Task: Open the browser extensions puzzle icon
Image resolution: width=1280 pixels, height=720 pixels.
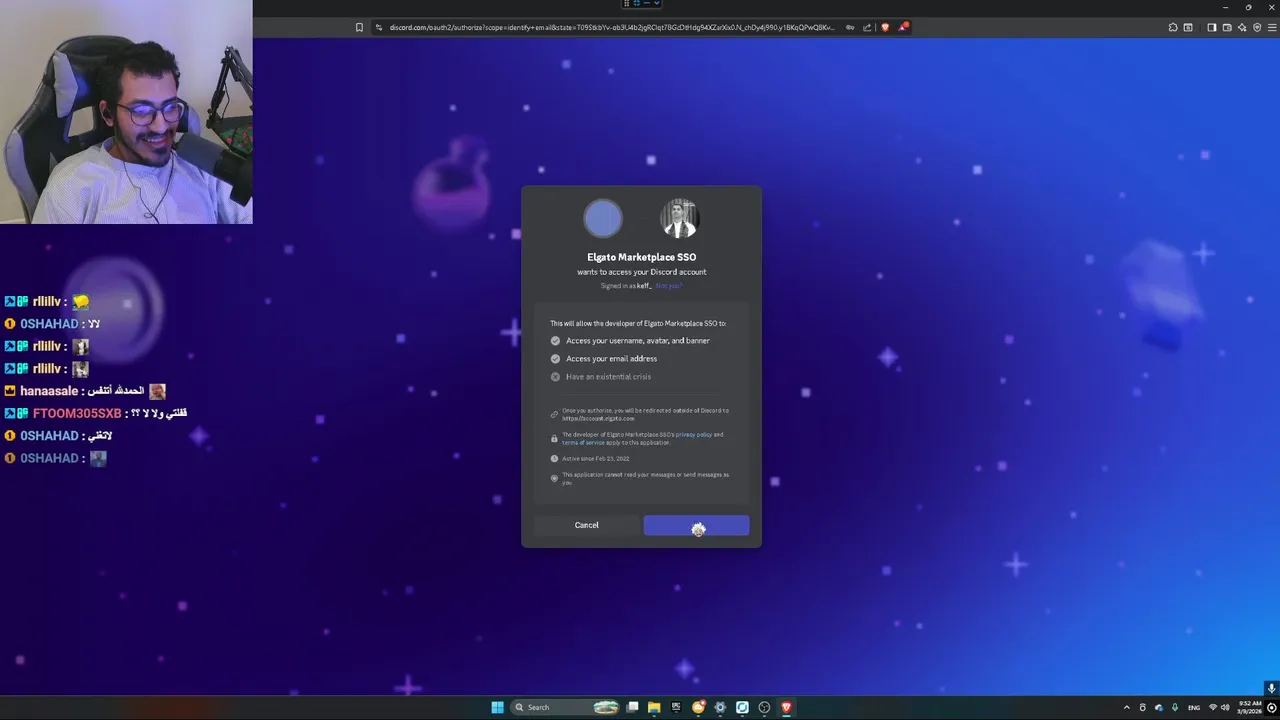Action: click(x=1173, y=27)
